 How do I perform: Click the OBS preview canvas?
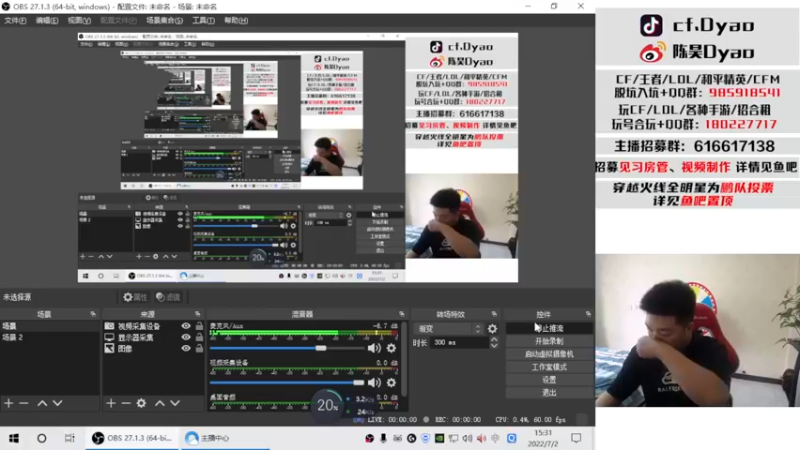tap(297, 158)
